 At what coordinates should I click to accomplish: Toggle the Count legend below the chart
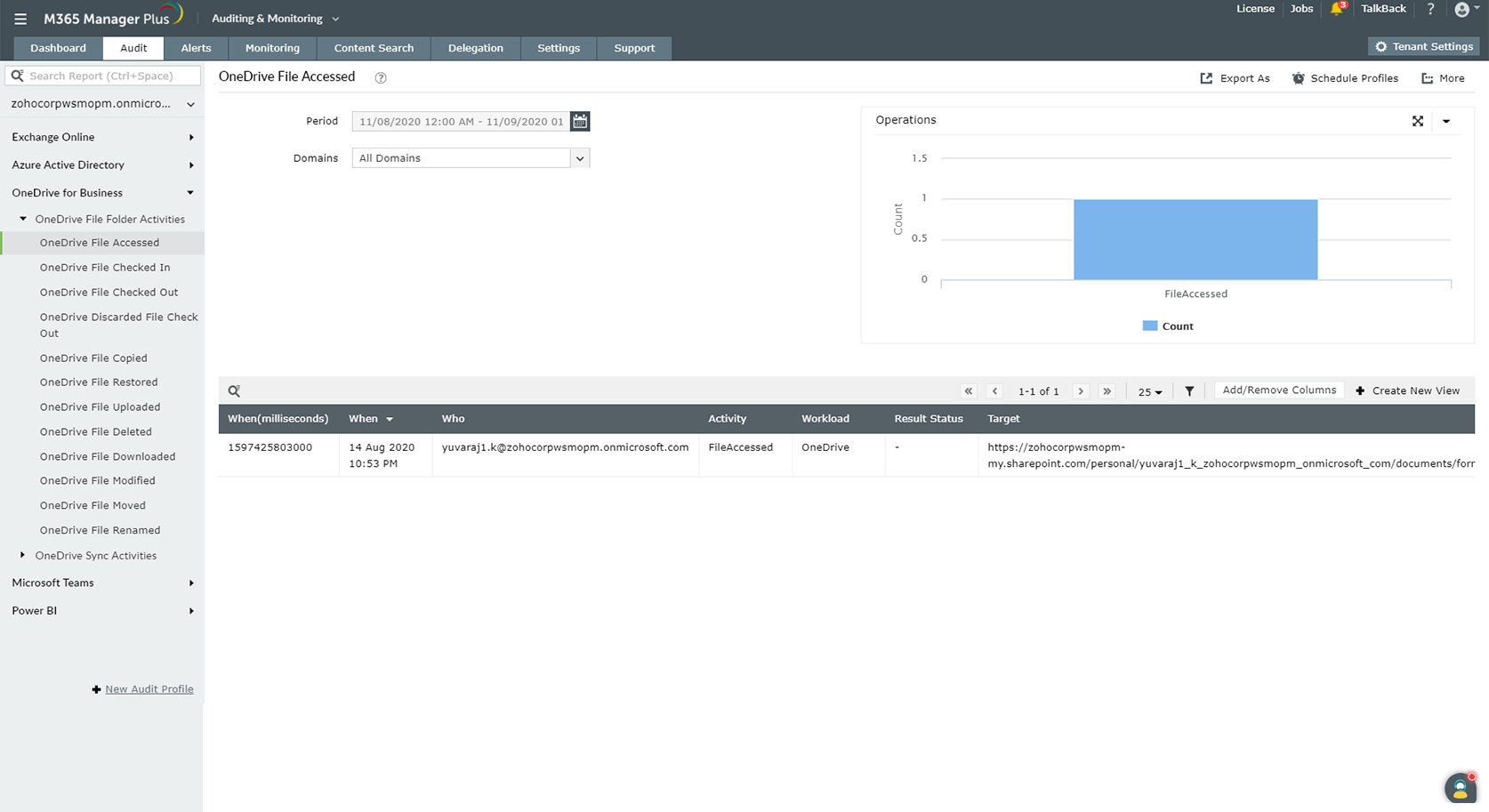(1167, 326)
